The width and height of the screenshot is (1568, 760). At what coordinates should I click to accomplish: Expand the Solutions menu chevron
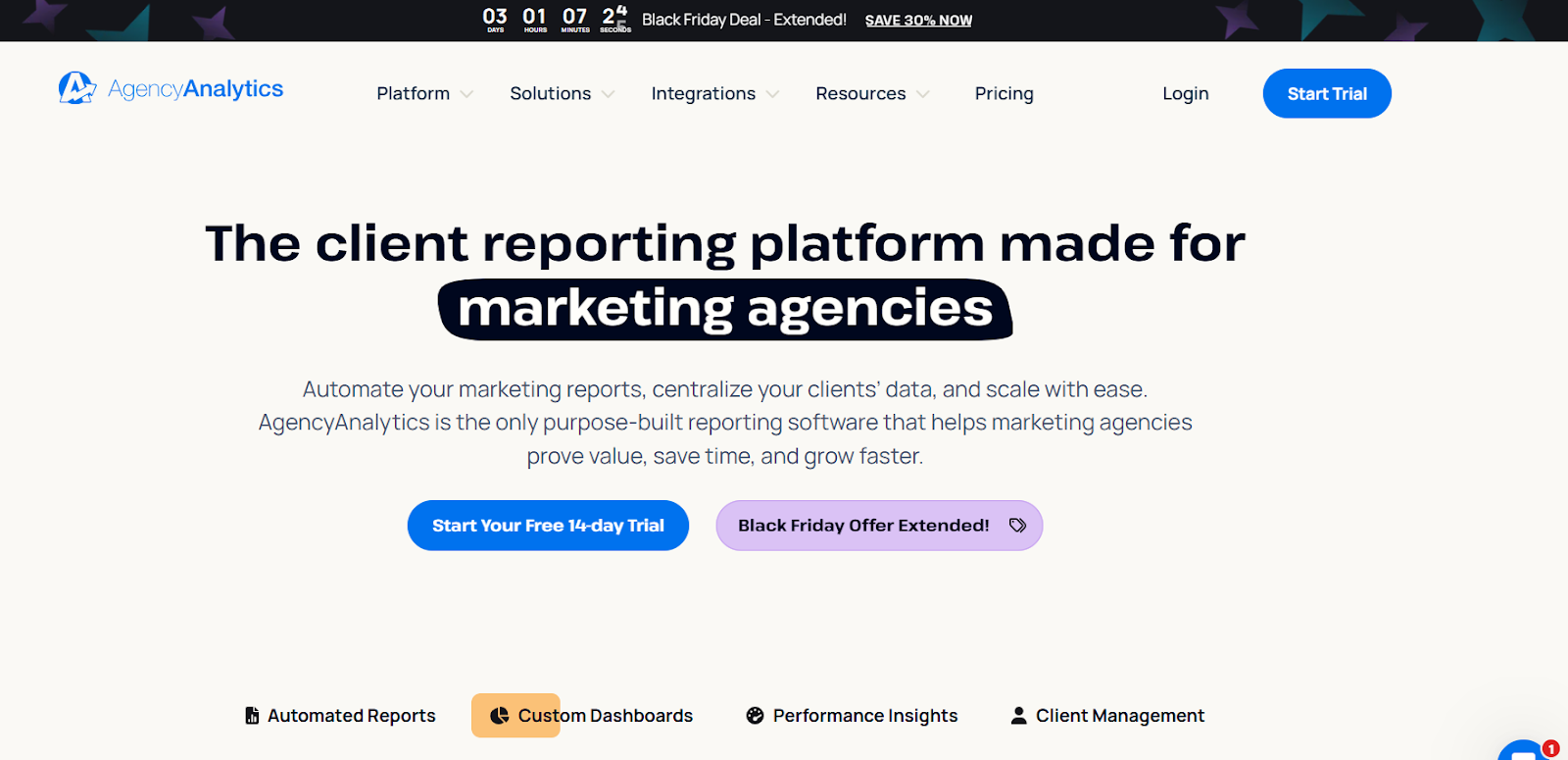point(608,94)
